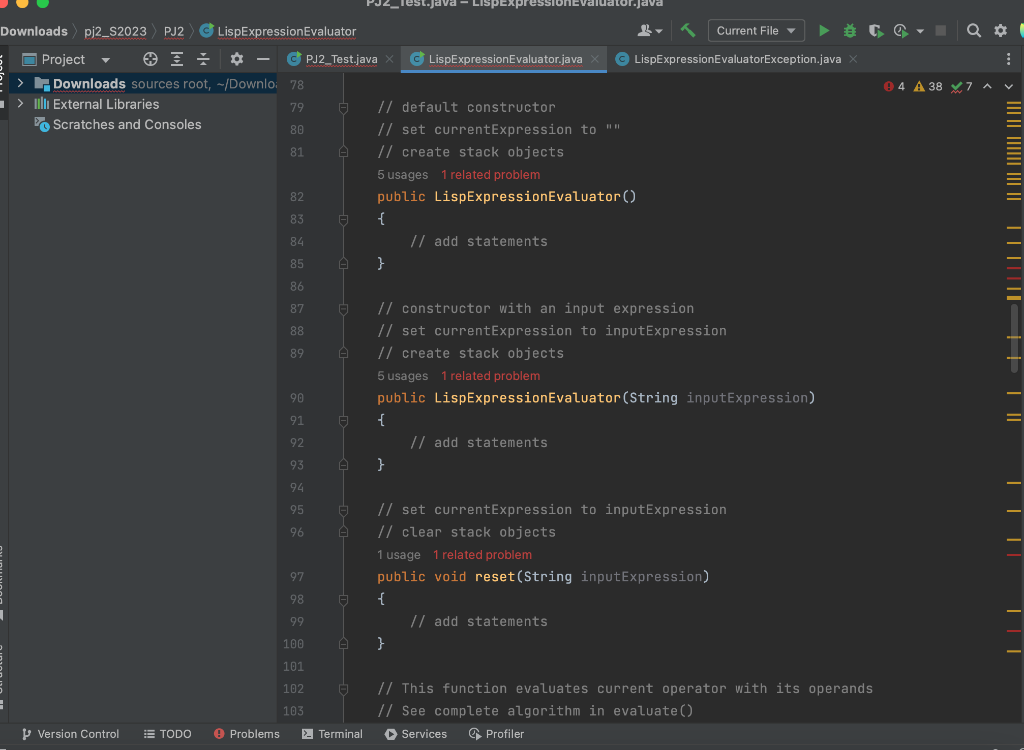Start debugging with the bug icon
Viewport: 1024px width, 750px height.
[x=850, y=31]
